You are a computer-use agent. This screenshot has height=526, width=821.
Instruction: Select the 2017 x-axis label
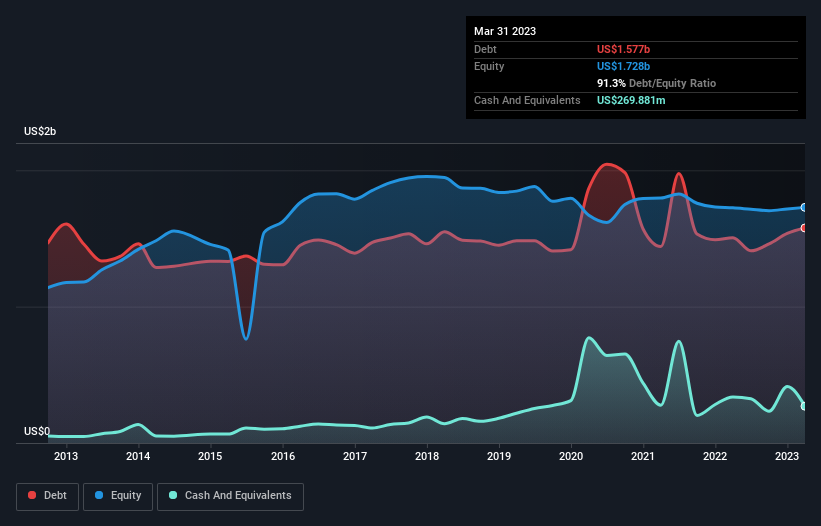tap(355, 456)
